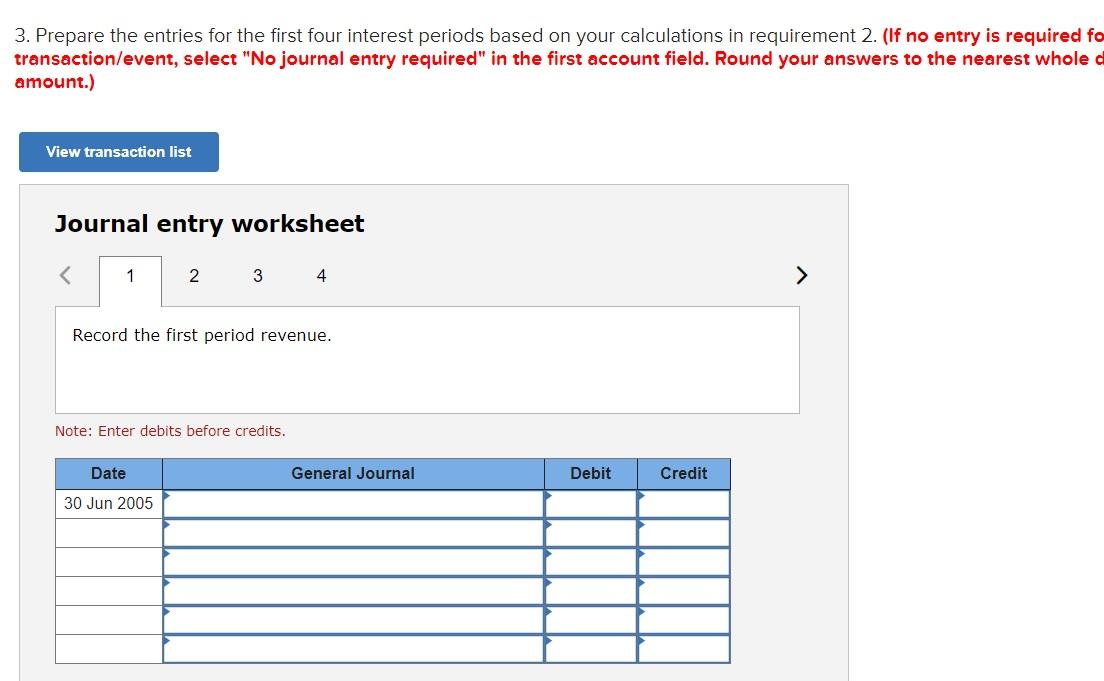Open General Journal account field in 30 Jun 2005 row
The width and height of the screenshot is (1104, 681).
[353, 504]
